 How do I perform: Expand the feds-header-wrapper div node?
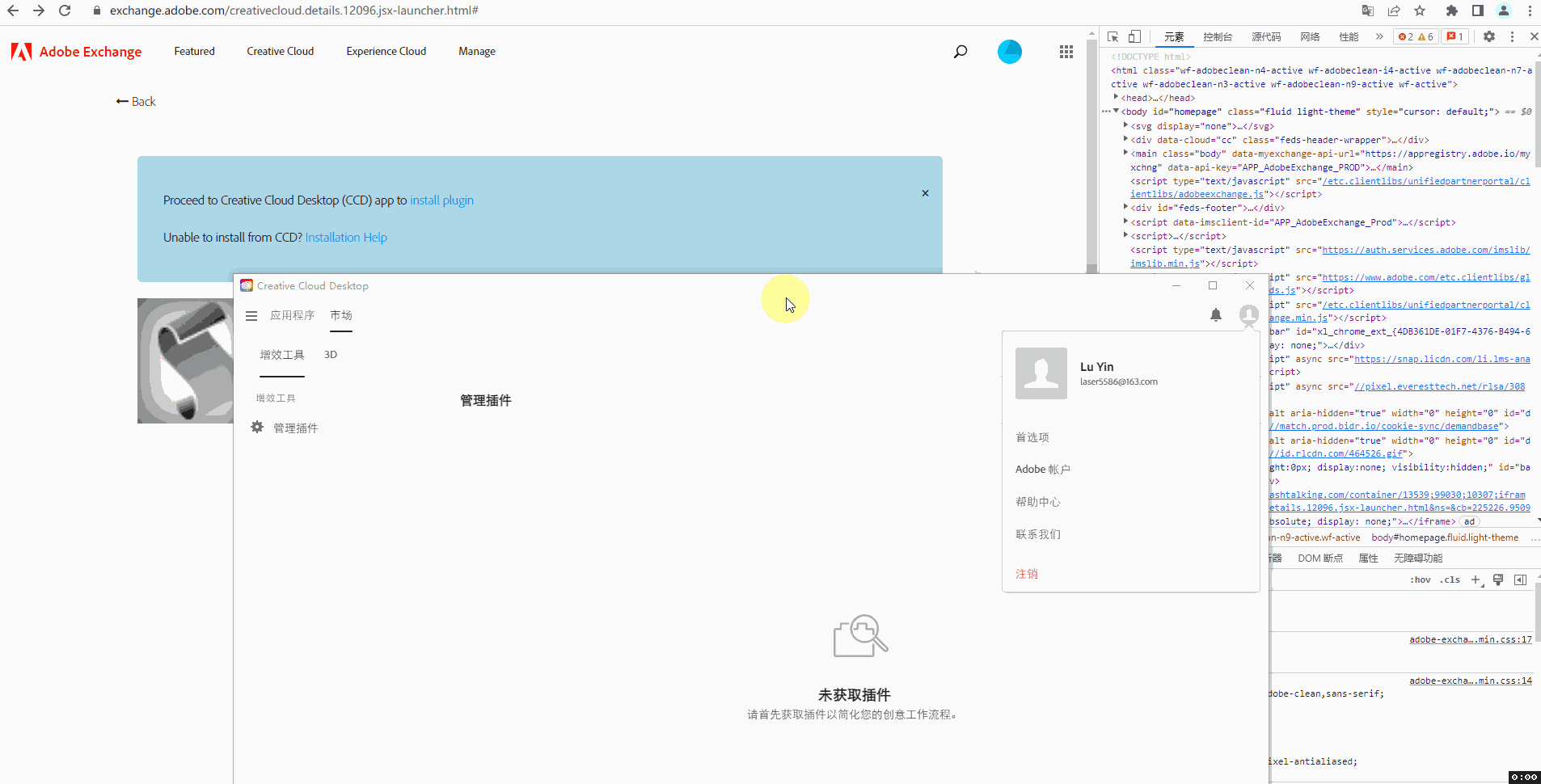click(1125, 139)
